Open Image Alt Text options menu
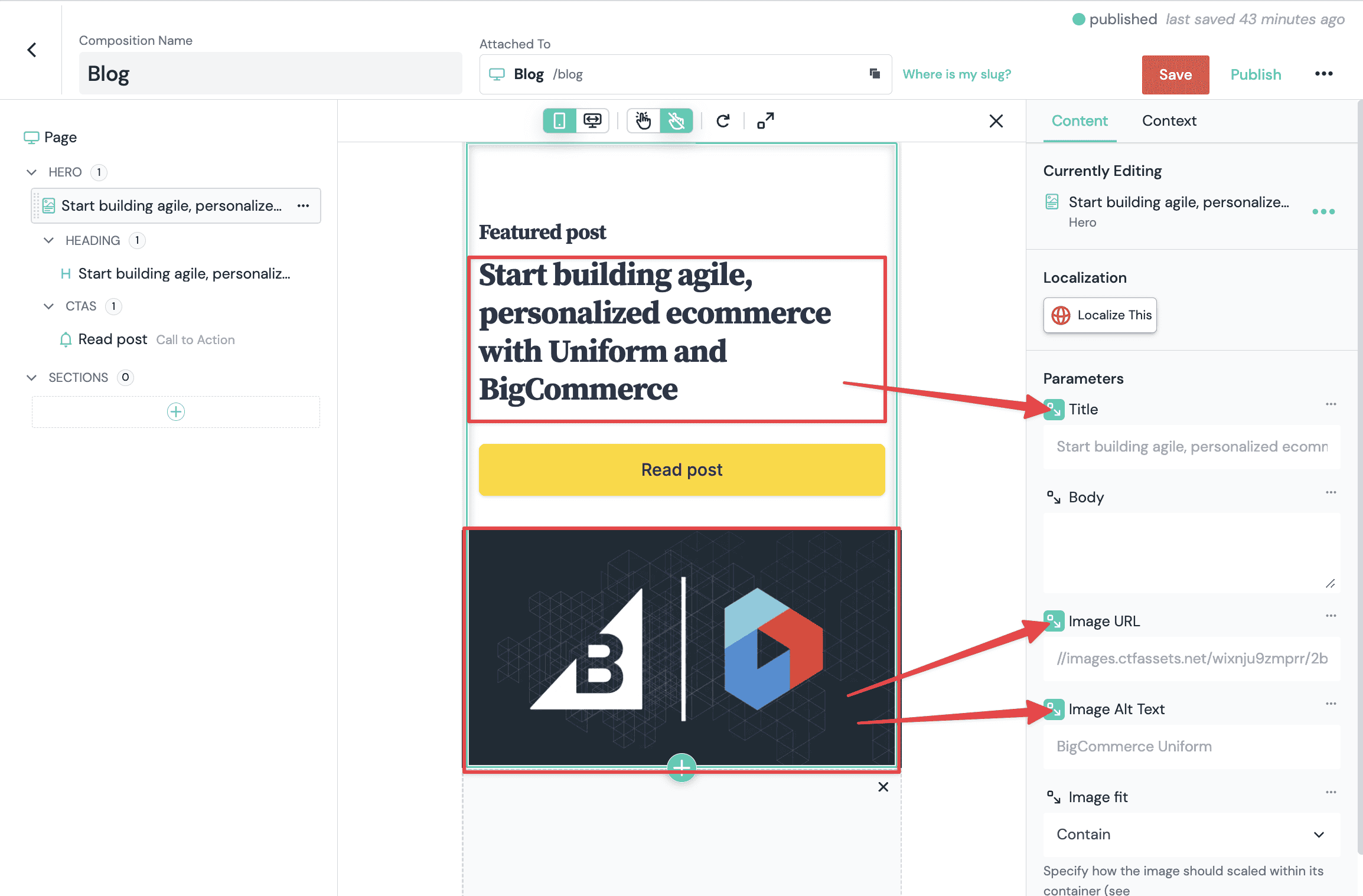 tap(1331, 704)
